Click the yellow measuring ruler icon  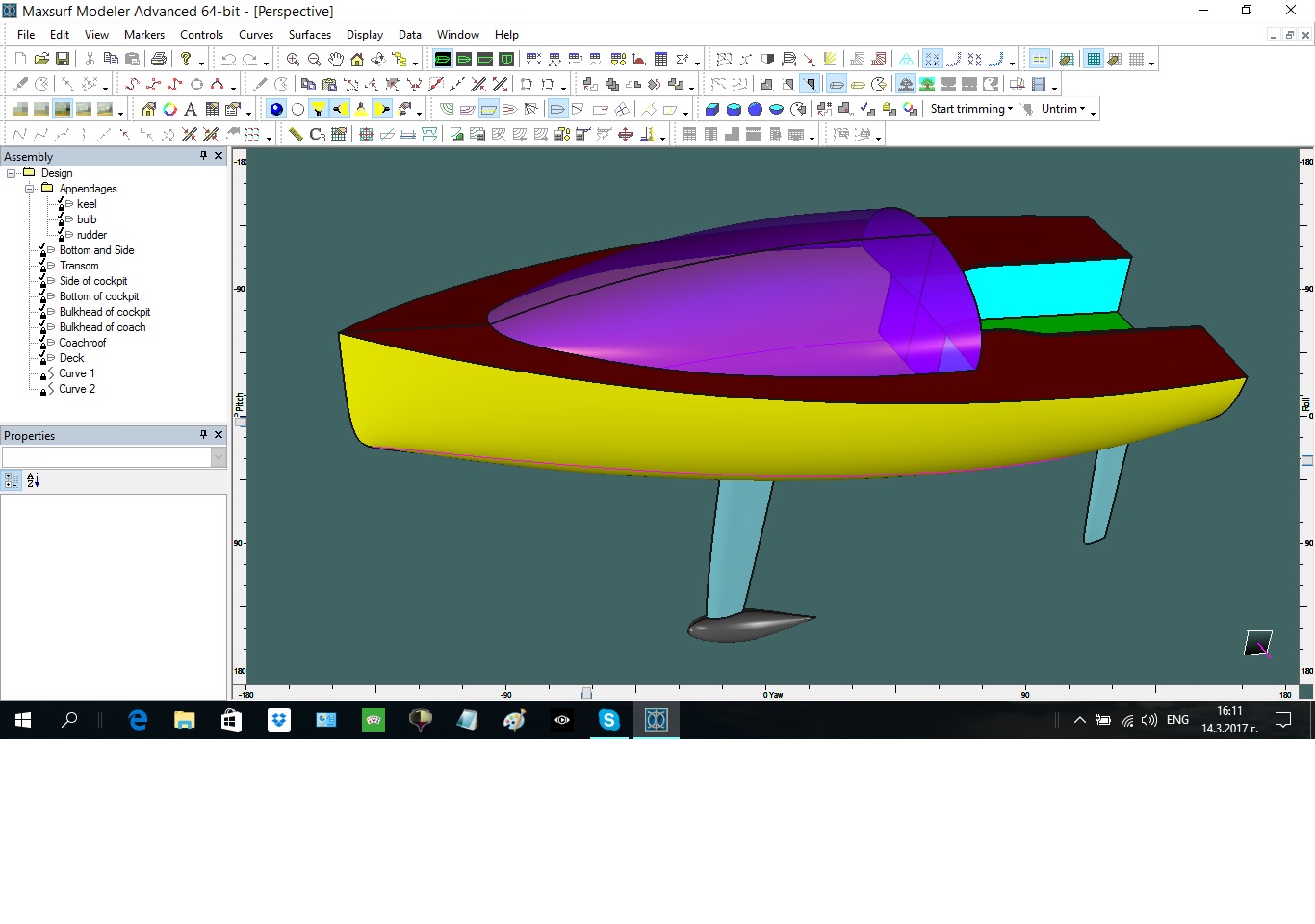(296, 135)
